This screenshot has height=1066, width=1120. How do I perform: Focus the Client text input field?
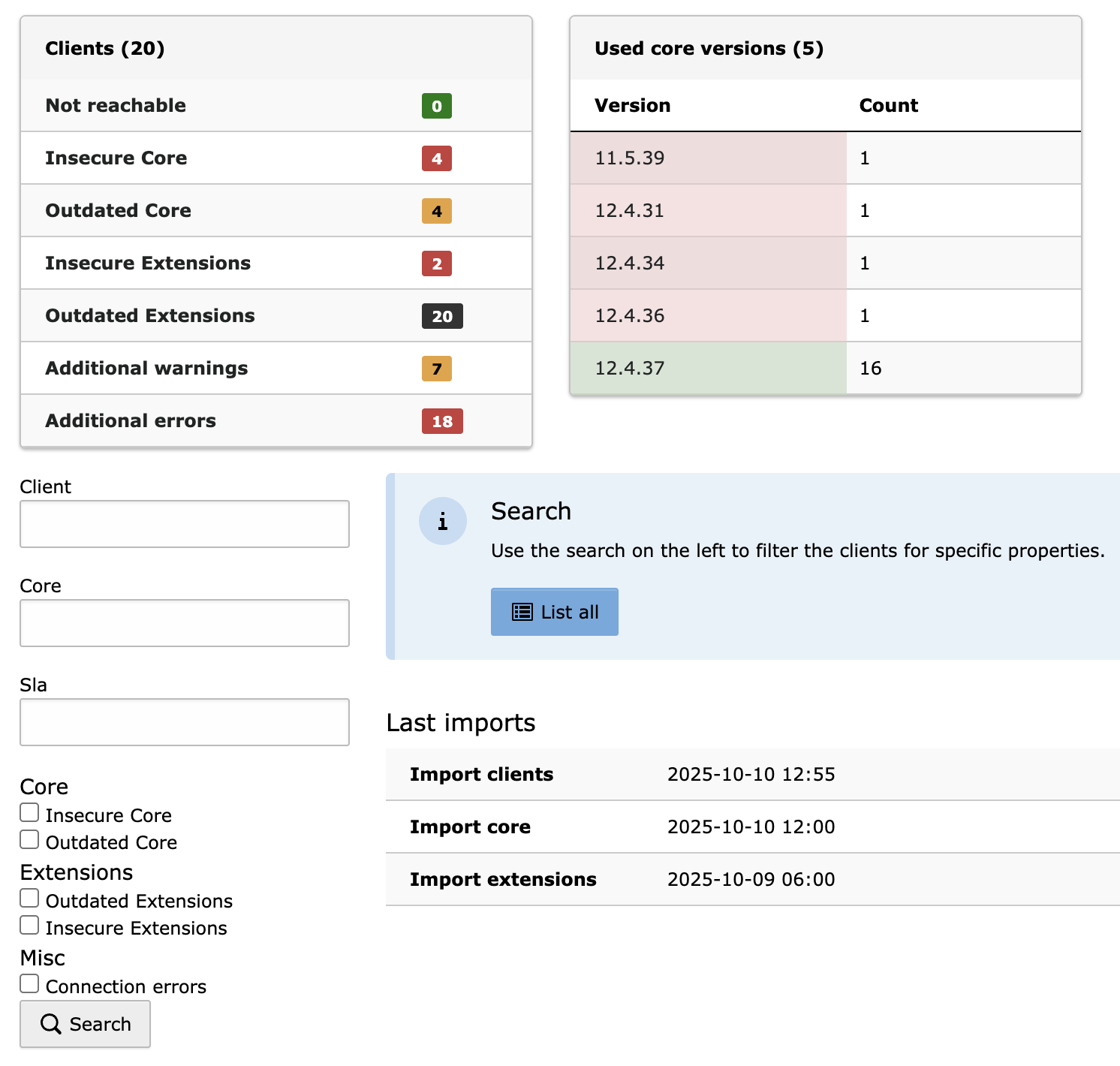coord(185,524)
